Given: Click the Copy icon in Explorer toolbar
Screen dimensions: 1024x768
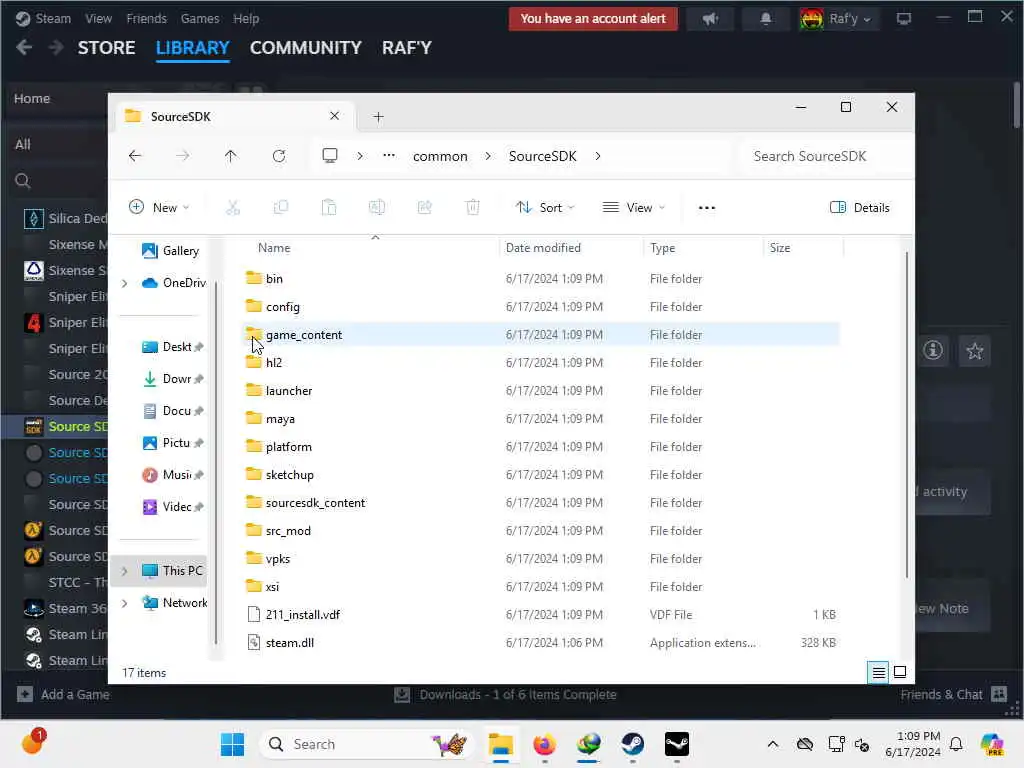Looking at the screenshot, I should click(281, 208).
